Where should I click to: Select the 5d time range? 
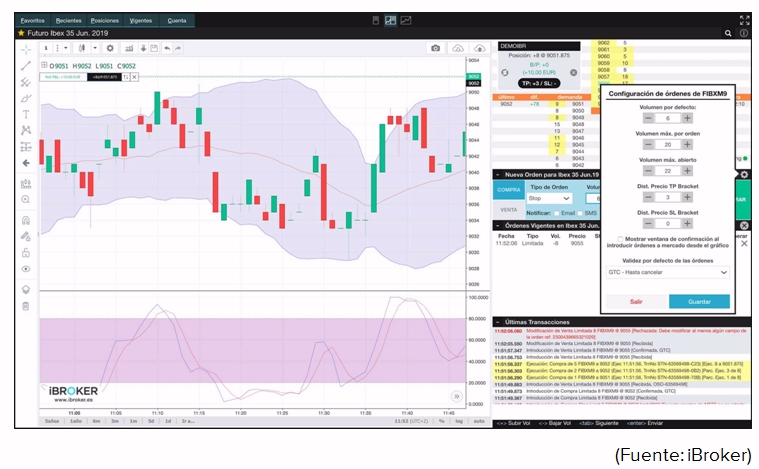(149, 422)
